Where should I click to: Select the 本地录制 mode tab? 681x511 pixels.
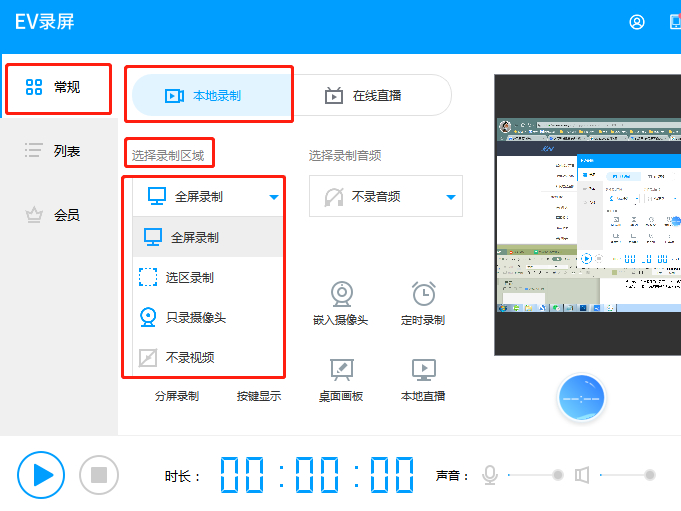coord(212,96)
